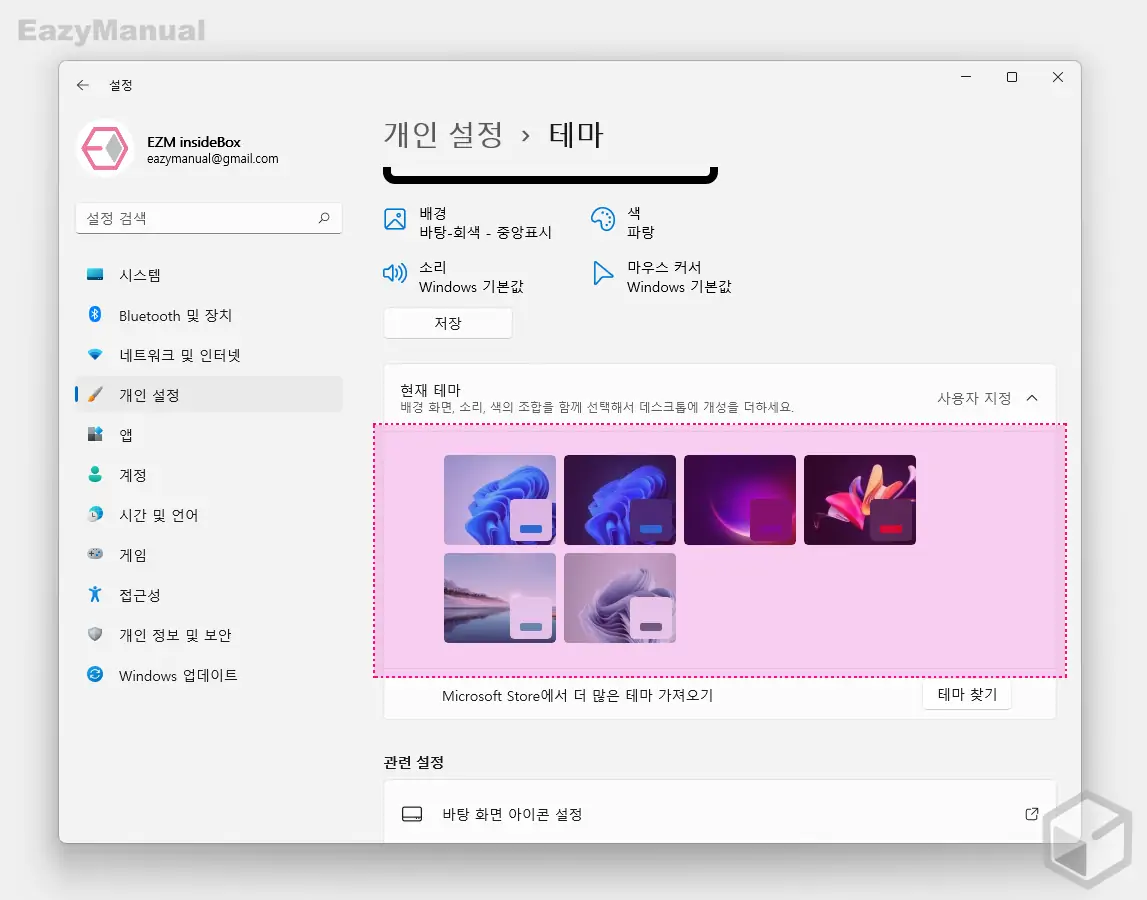Click the 관련 설정 heading
The height and width of the screenshot is (900, 1147).
pos(413,762)
